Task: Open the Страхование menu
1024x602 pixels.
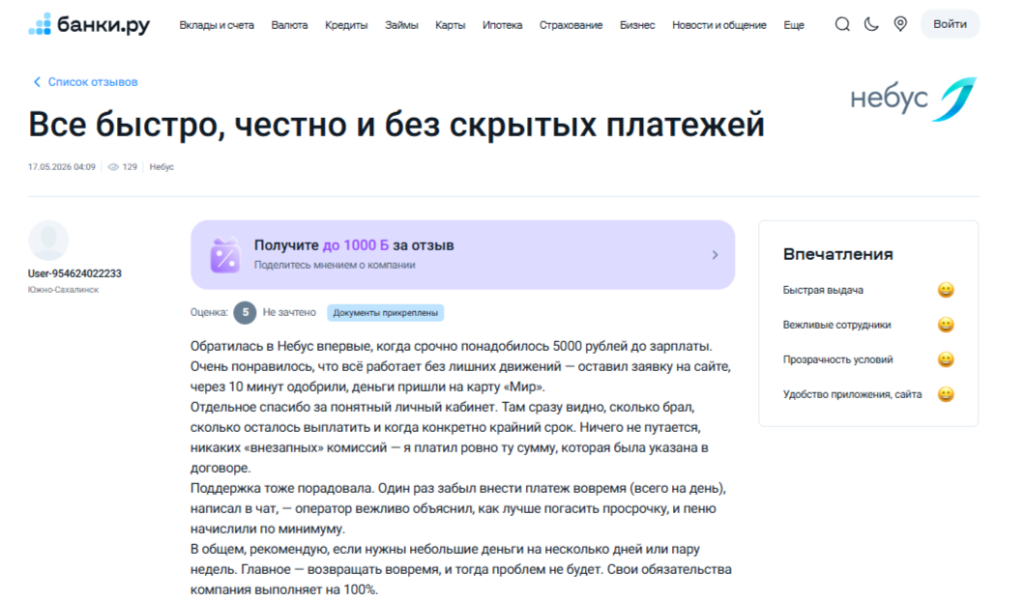Action: pyautogui.click(x=571, y=25)
